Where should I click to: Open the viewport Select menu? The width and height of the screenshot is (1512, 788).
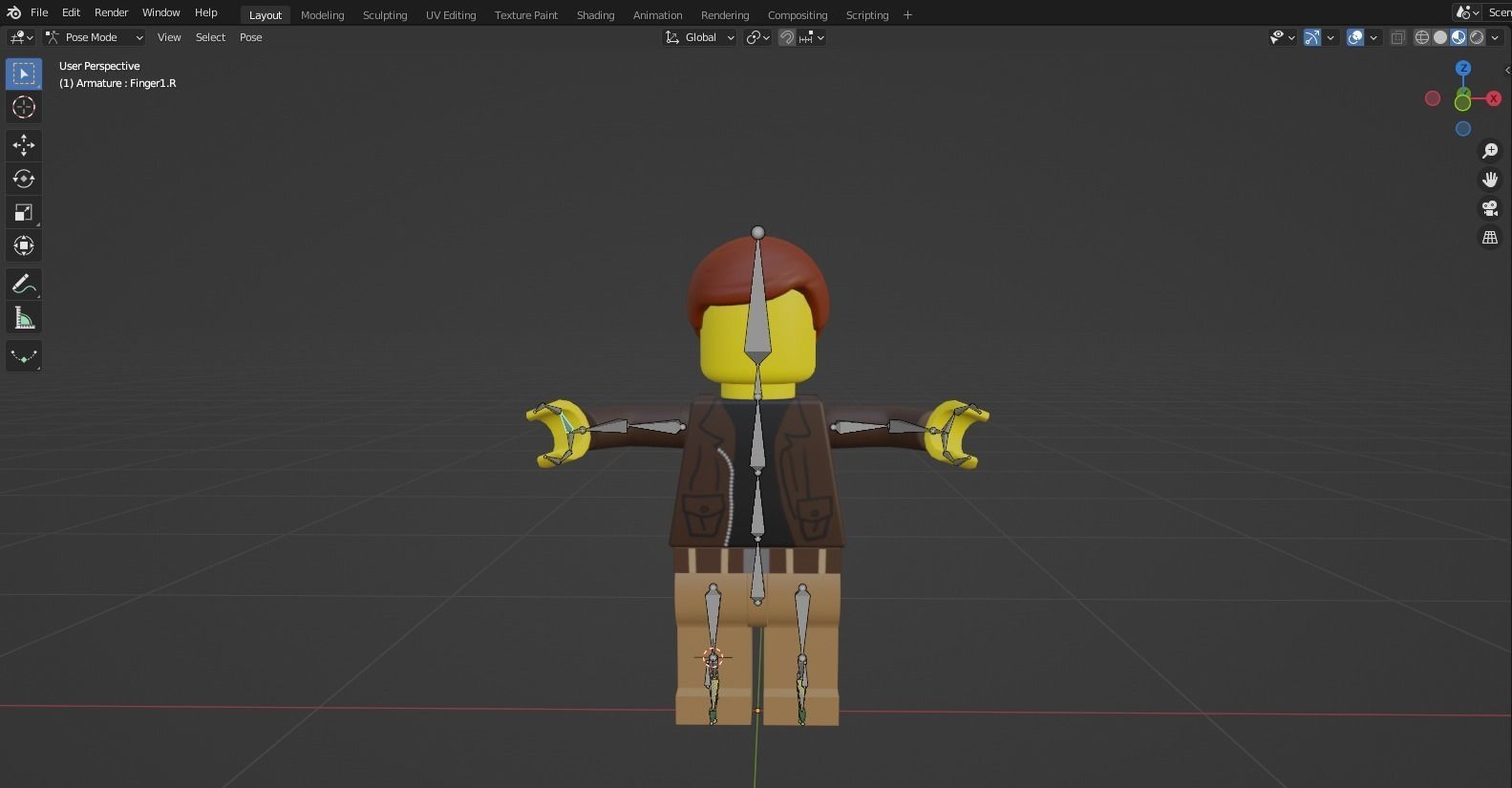pyautogui.click(x=210, y=37)
